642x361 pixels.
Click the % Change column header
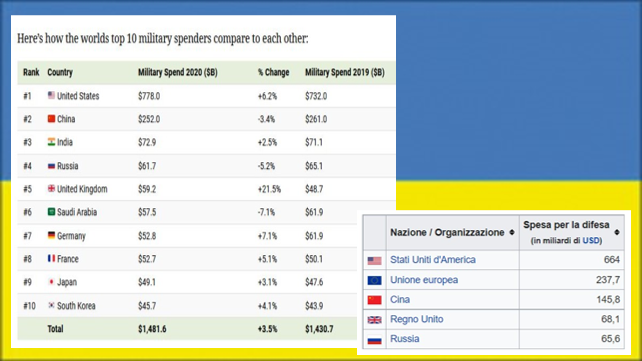(x=274, y=72)
